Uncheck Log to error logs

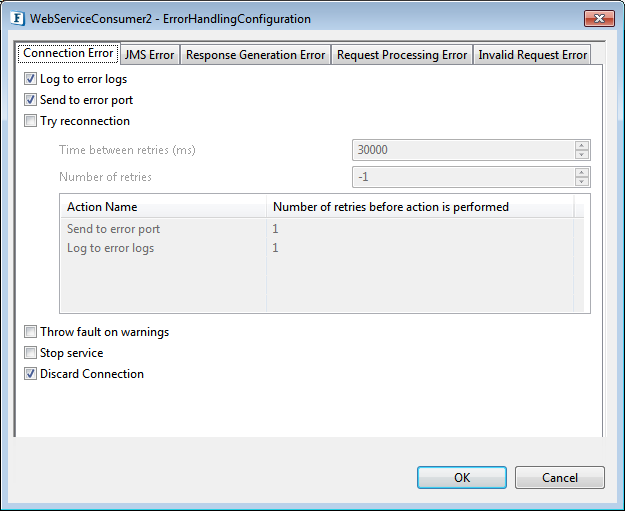pos(30,79)
